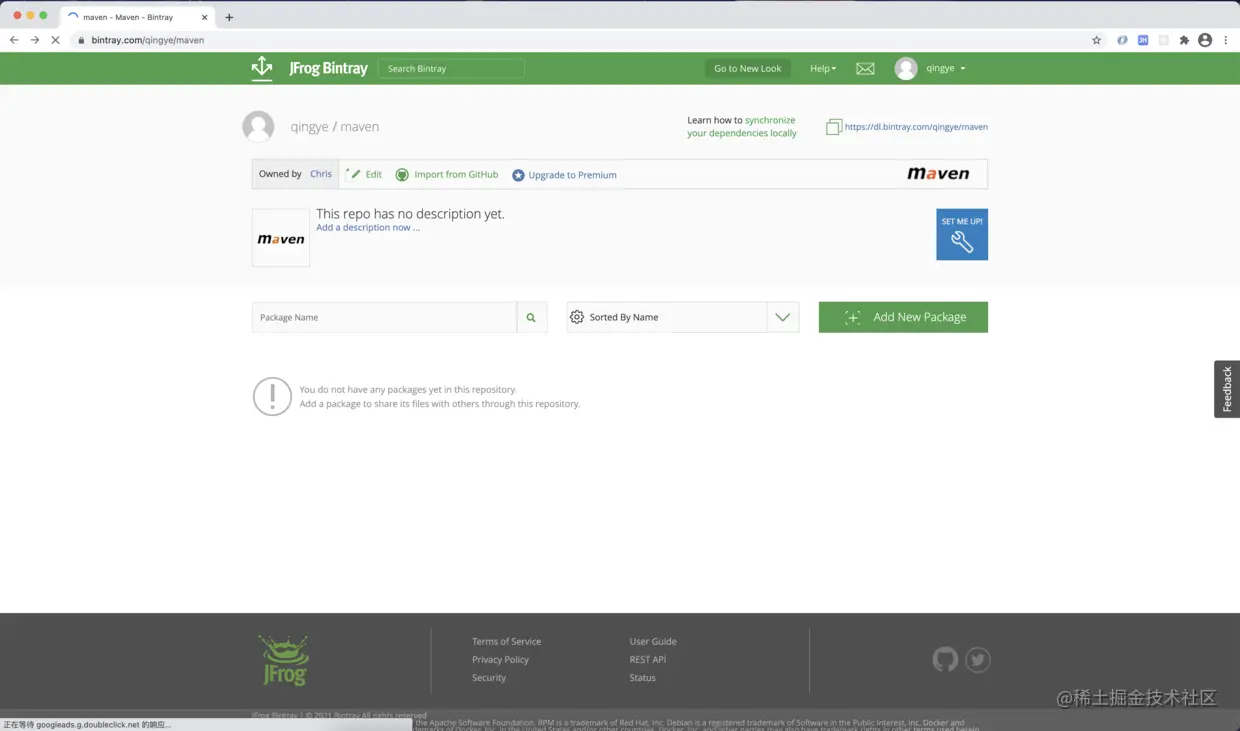Click the qingye breadcrumb link
This screenshot has width=1240, height=731.
[309, 127]
